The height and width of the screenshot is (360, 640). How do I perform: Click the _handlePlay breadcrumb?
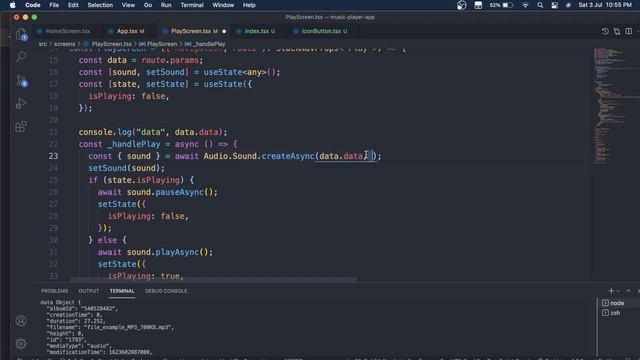(209, 44)
